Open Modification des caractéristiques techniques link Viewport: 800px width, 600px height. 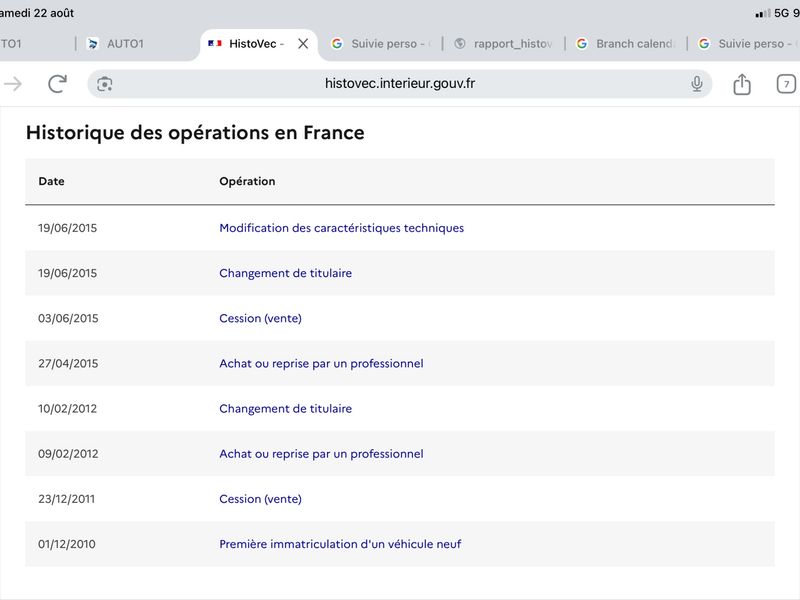click(x=341, y=228)
